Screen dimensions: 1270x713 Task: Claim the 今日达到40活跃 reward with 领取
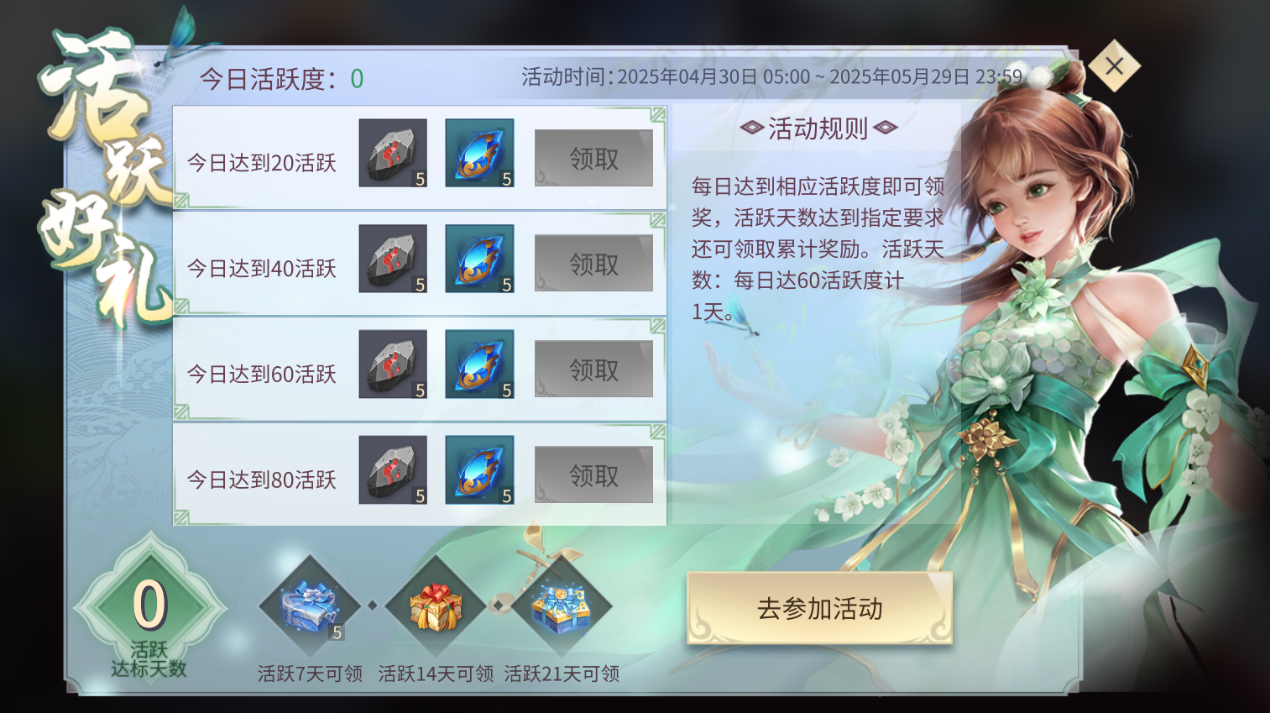click(594, 264)
